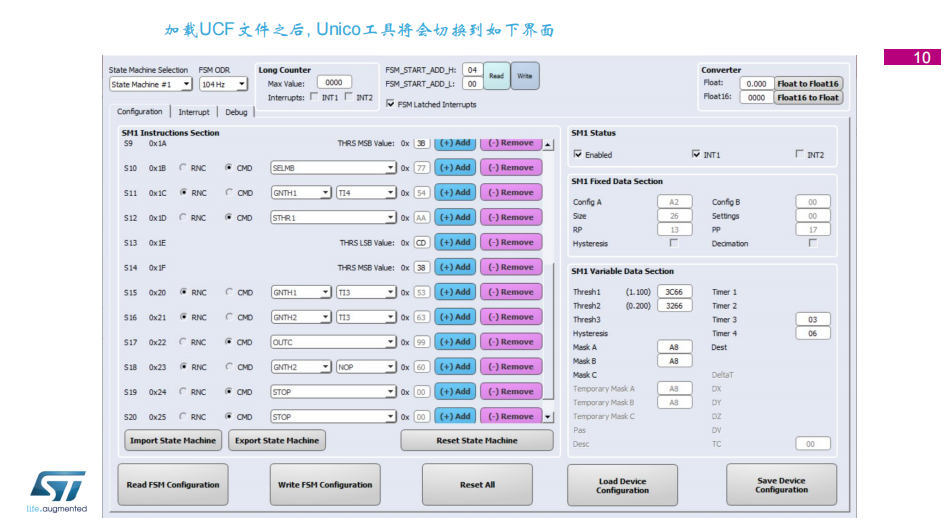
Task: Click the Reset All button
Action: pos(478,485)
